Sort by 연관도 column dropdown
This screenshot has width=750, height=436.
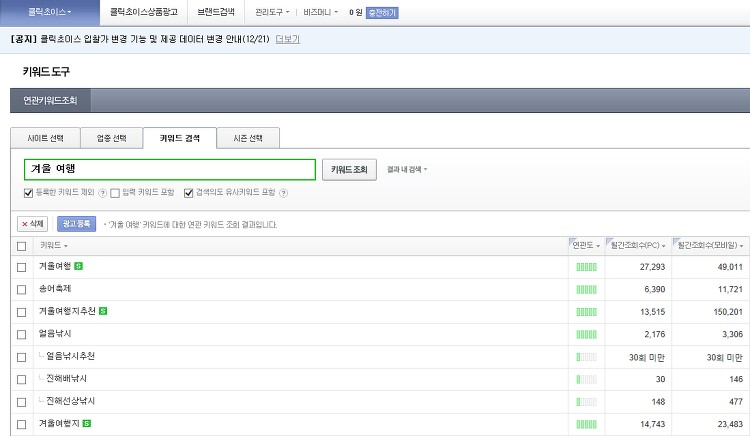(x=586, y=245)
